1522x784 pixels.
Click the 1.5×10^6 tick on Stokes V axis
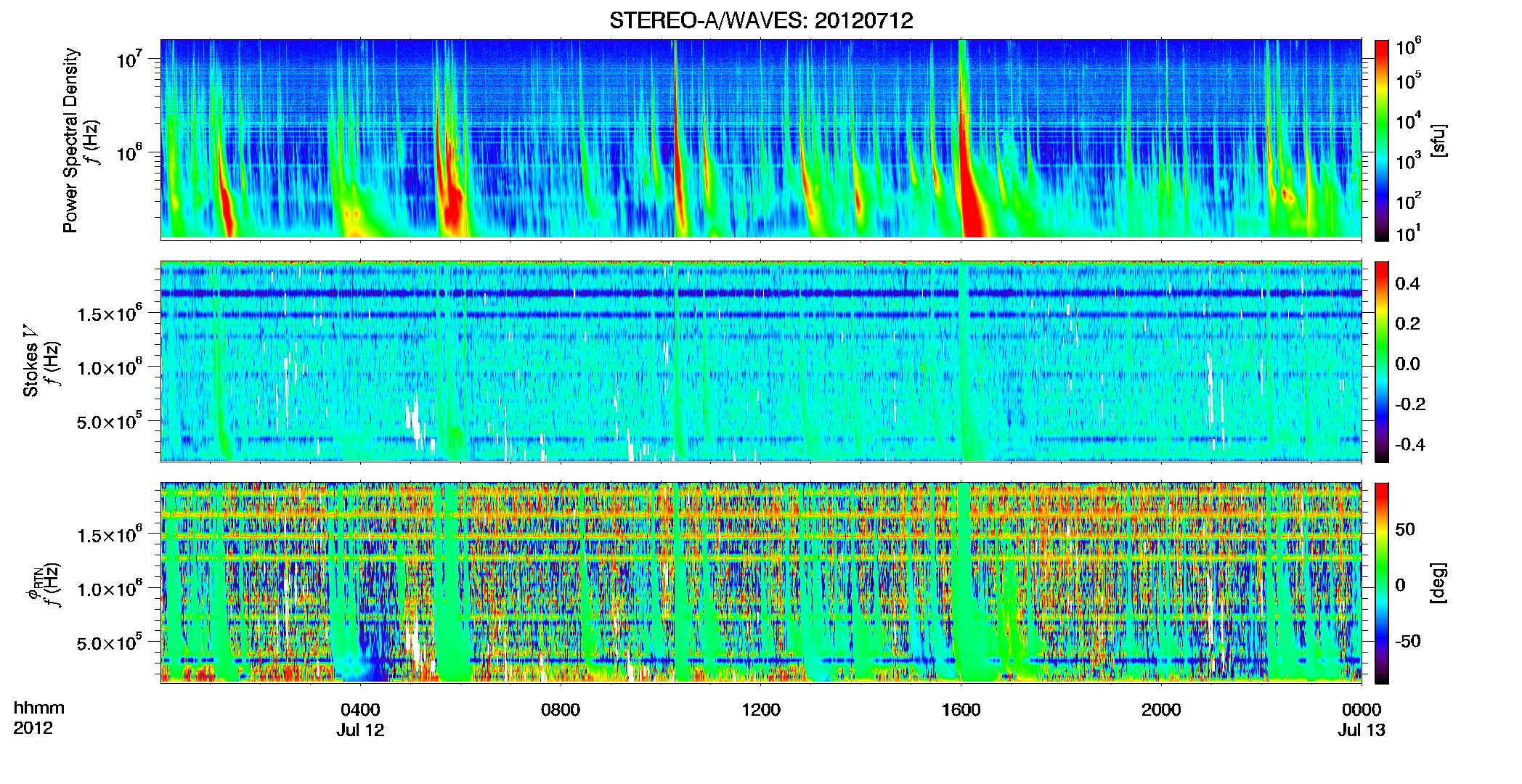point(110,313)
